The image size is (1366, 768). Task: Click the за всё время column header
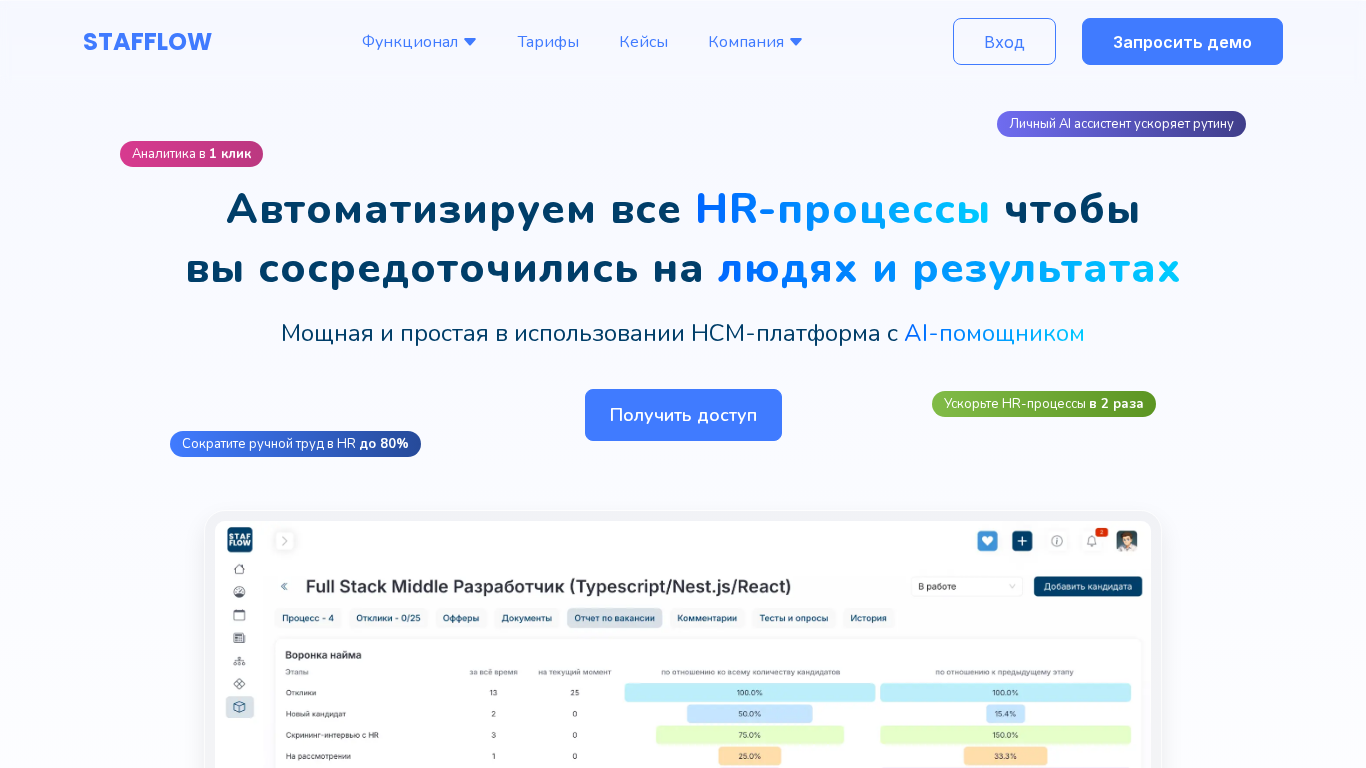tap(493, 672)
